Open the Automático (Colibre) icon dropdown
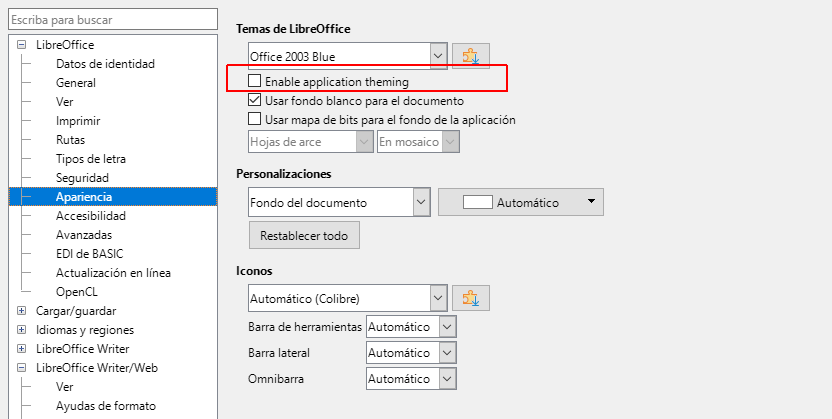 tap(437, 298)
